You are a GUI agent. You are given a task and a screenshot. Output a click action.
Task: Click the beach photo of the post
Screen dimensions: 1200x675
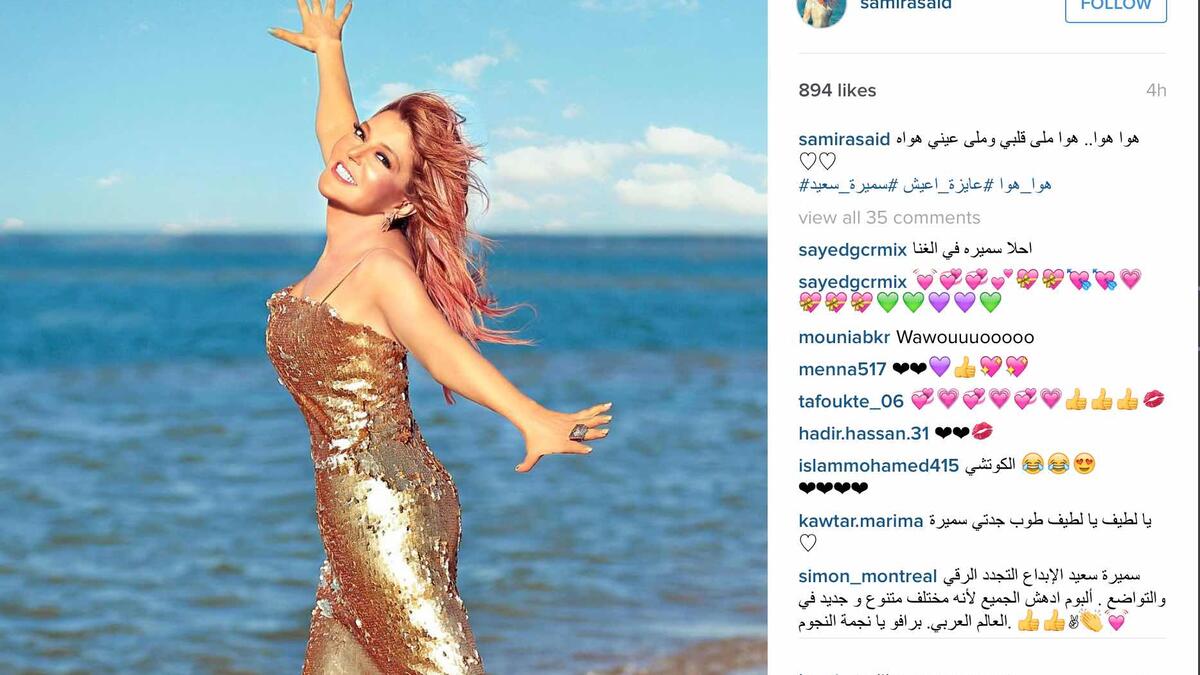pyautogui.click(x=383, y=337)
